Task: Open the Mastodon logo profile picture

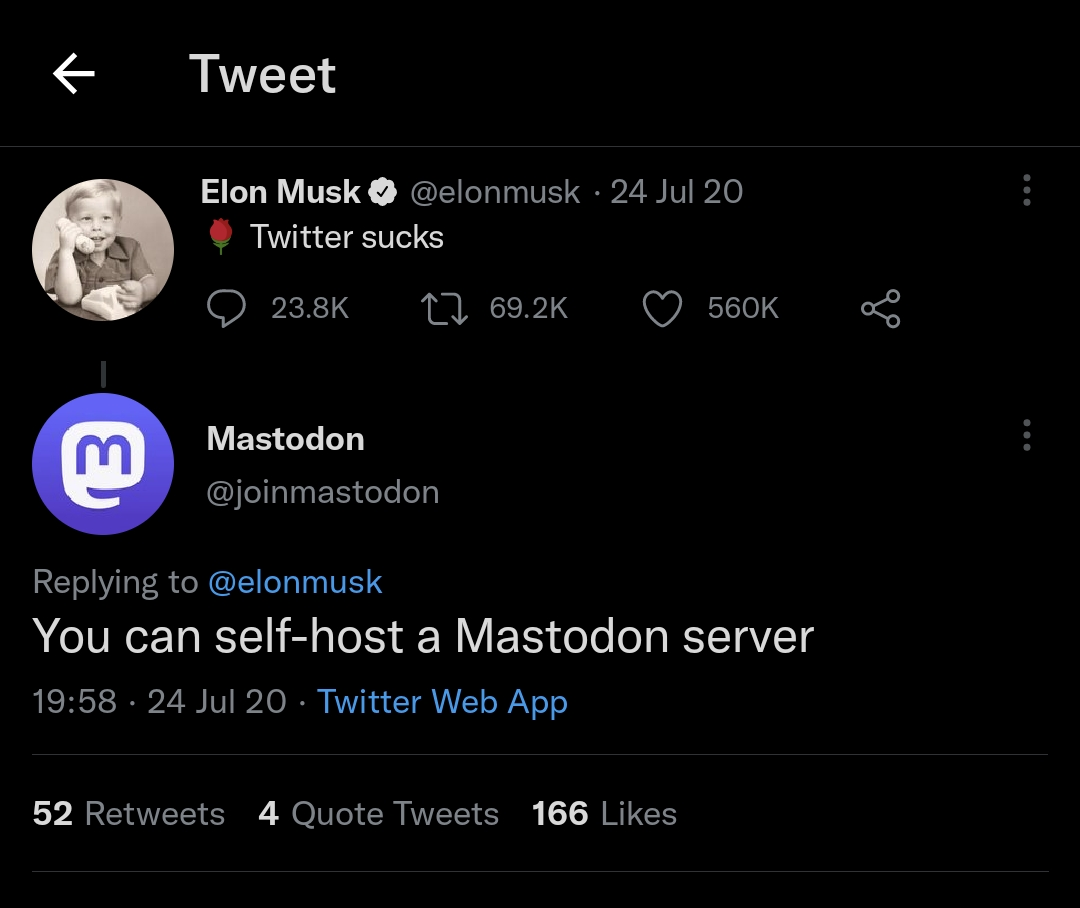Action: [103, 464]
